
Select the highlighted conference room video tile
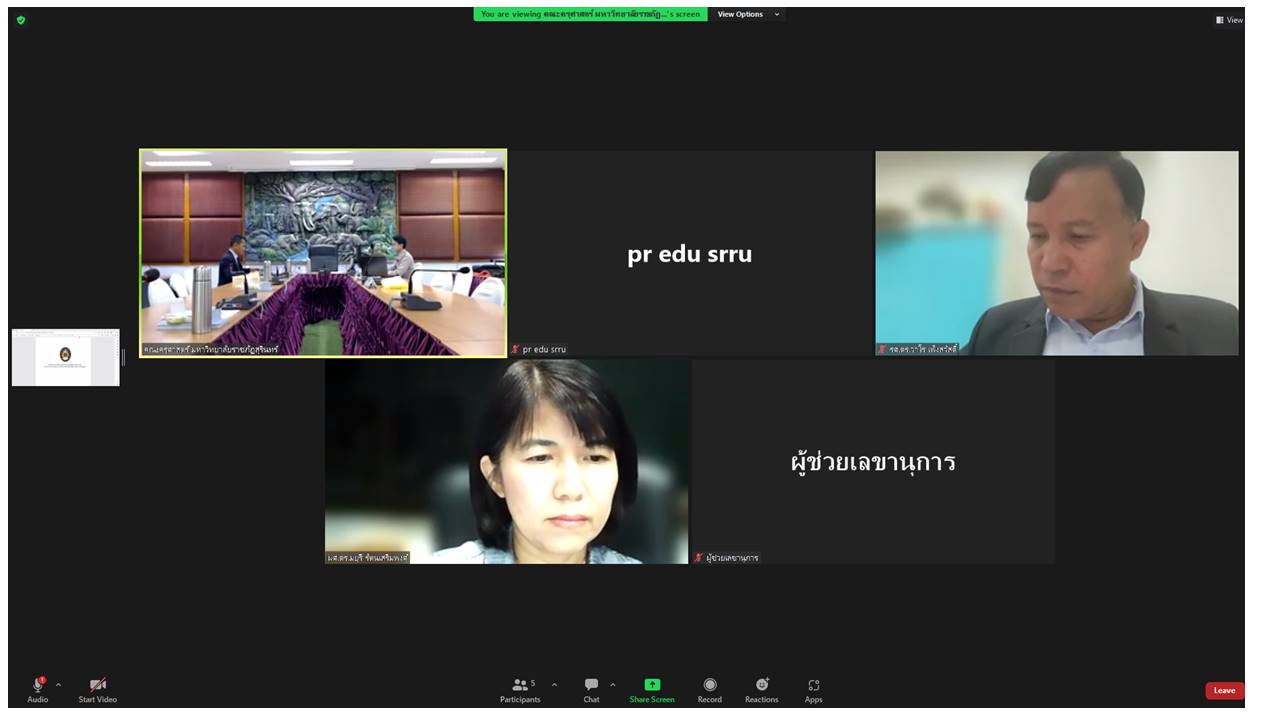coord(323,253)
